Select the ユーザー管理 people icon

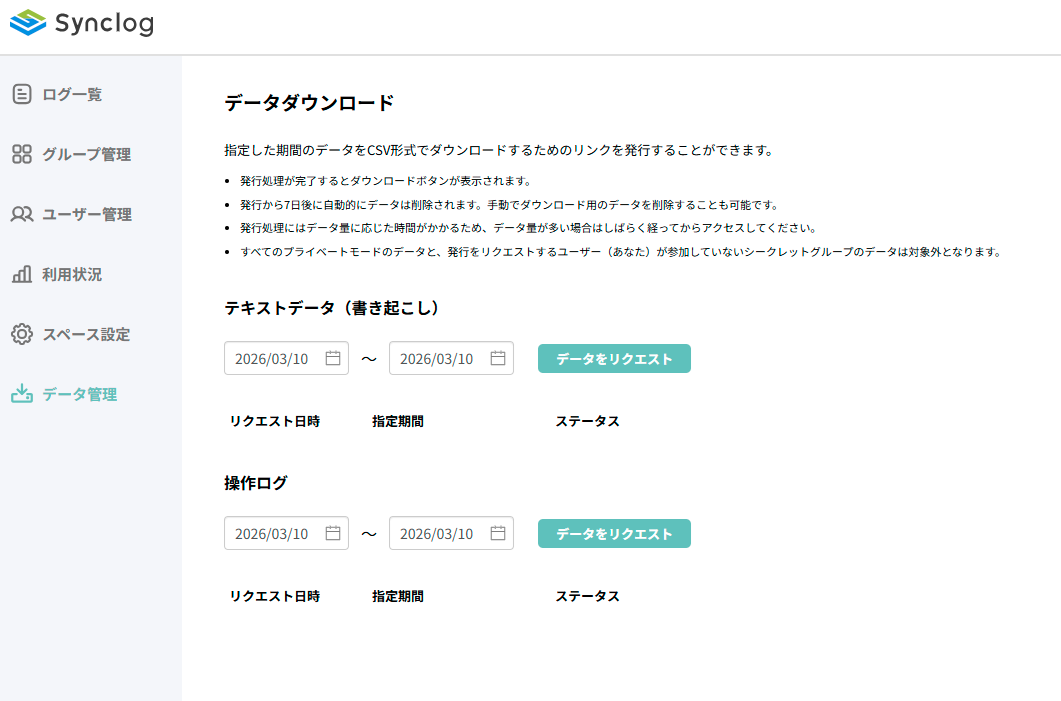[21, 214]
